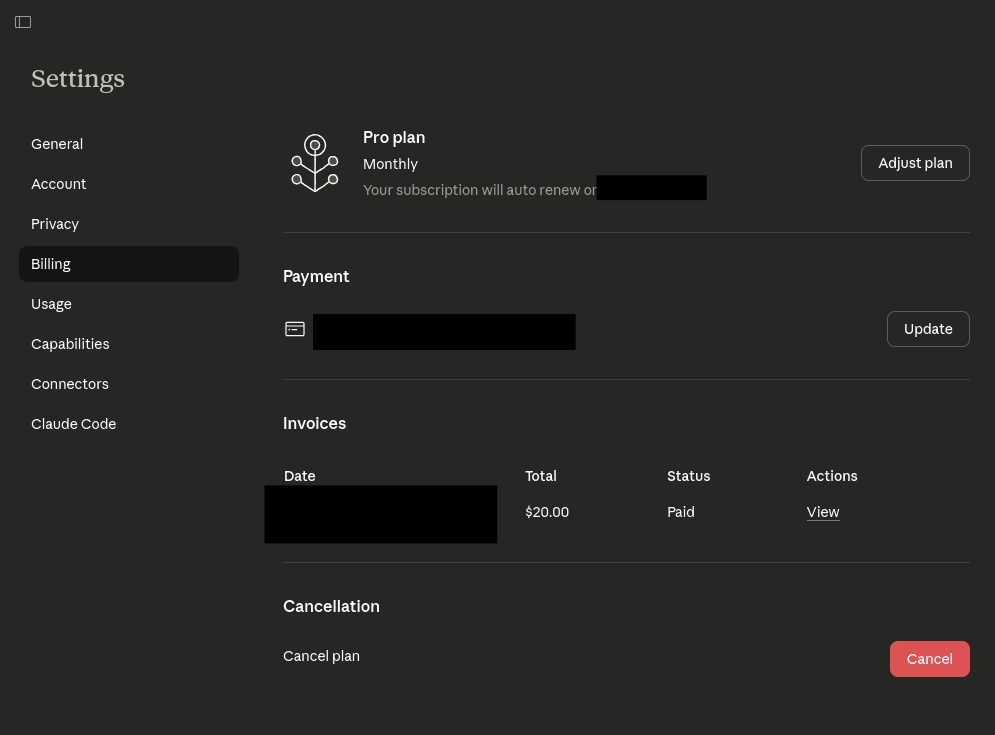Click the Date column header in Invoices
Image resolution: width=995 pixels, height=735 pixels.
pyautogui.click(x=300, y=476)
